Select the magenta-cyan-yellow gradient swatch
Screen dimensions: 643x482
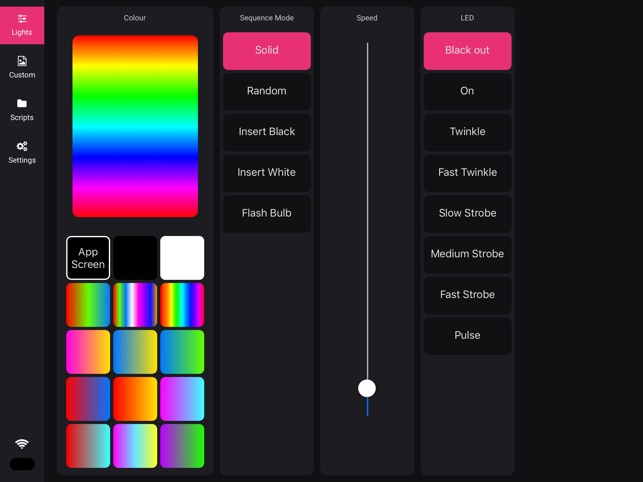pyautogui.click(x=135, y=446)
